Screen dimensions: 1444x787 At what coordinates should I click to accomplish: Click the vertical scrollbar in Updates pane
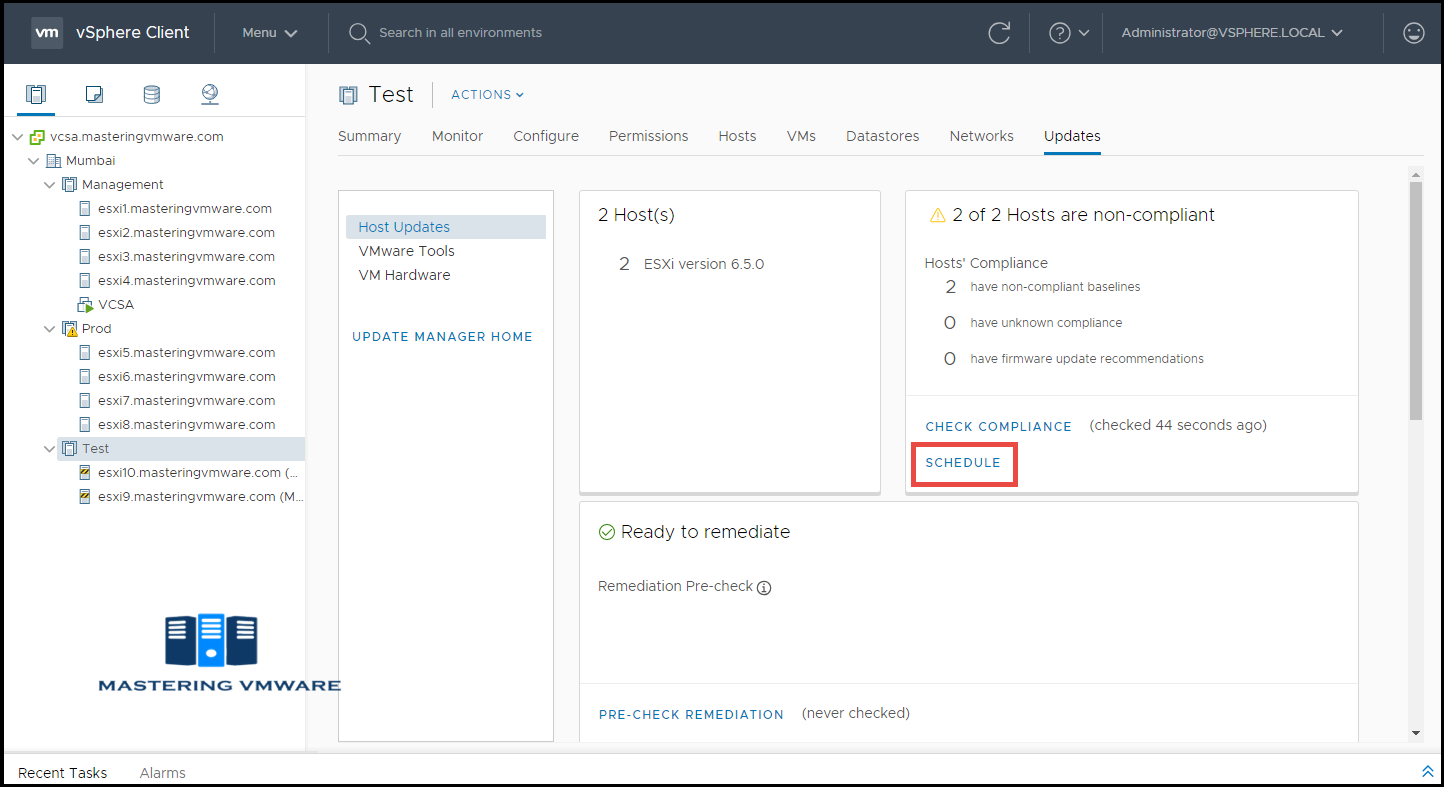[1415, 300]
